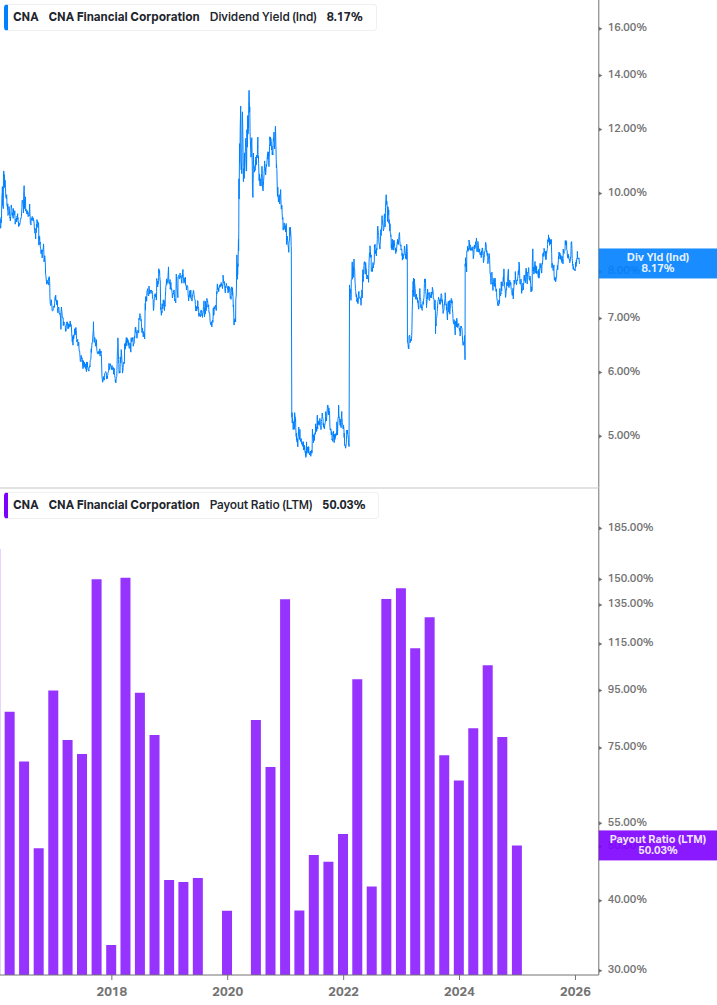Screen dimensions: 717x1005
Task: Click the blue Dividend Yield legend color bar
Action: tap(6, 17)
